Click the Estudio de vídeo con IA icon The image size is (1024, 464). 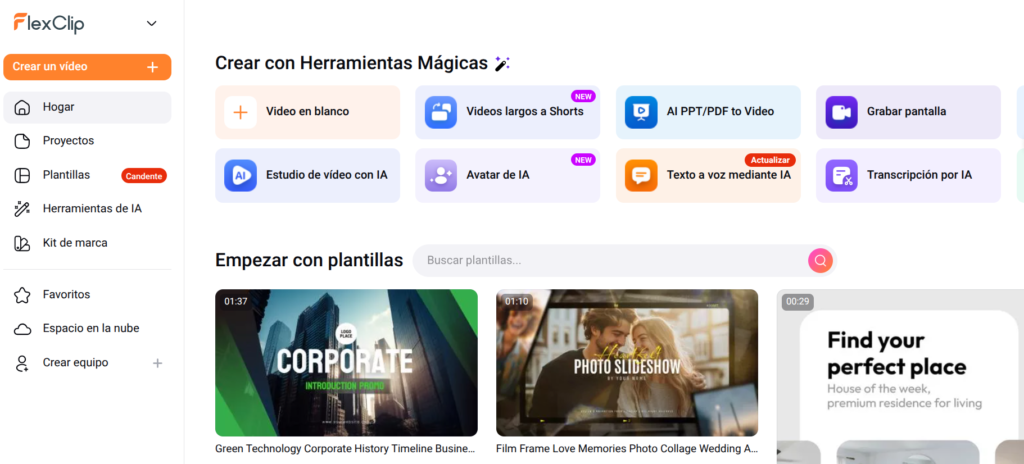click(240, 176)
